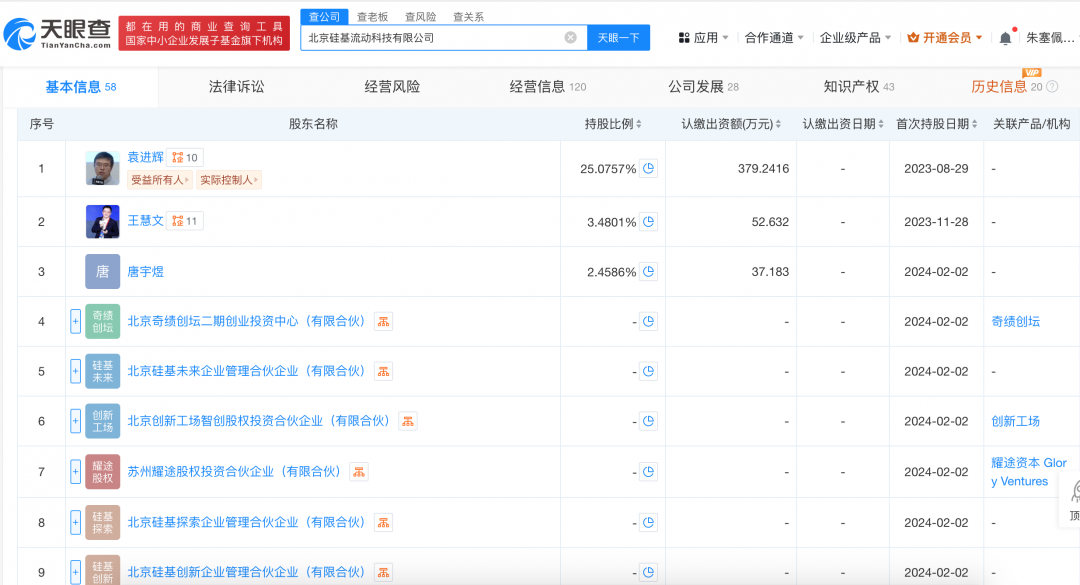
Task: Open the notification bell
Action: coord(1005,38)
